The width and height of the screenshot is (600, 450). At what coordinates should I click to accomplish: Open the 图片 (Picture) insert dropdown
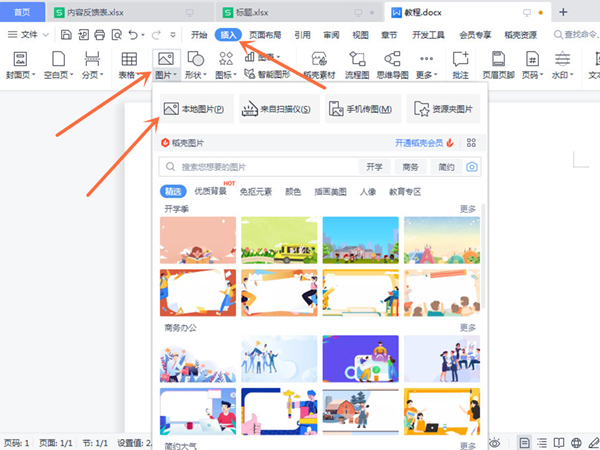[166, 74]
